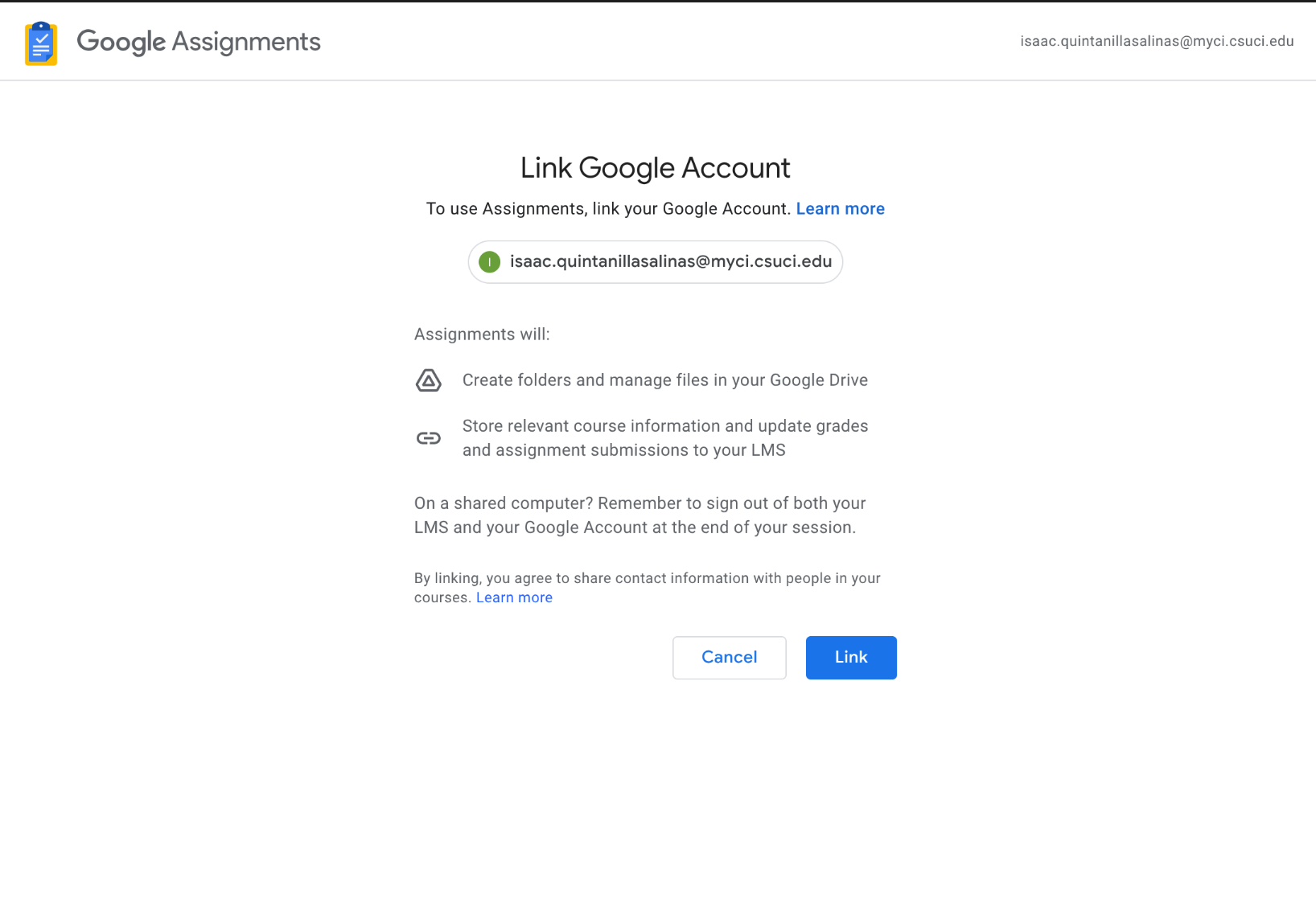Click "To use Assignments, link your Google Account" text

coord(607,209)
